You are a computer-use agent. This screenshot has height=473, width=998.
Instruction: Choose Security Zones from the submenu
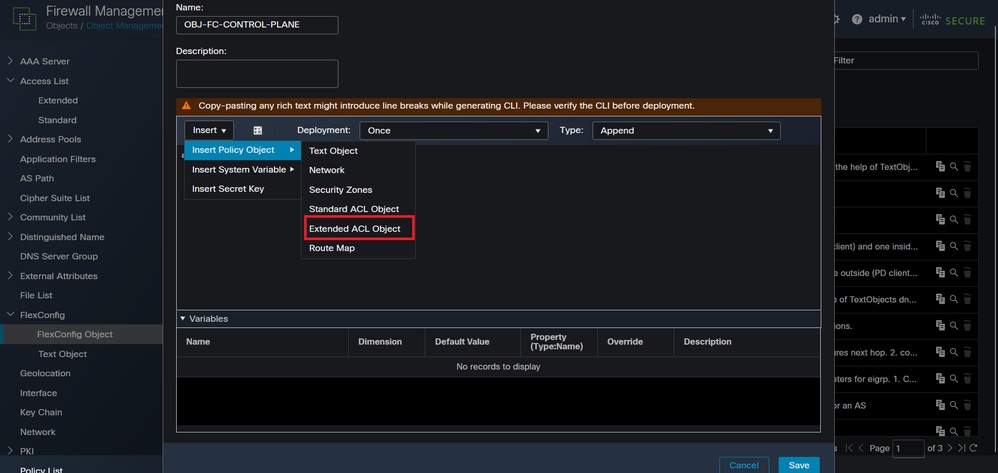point(341,190)
